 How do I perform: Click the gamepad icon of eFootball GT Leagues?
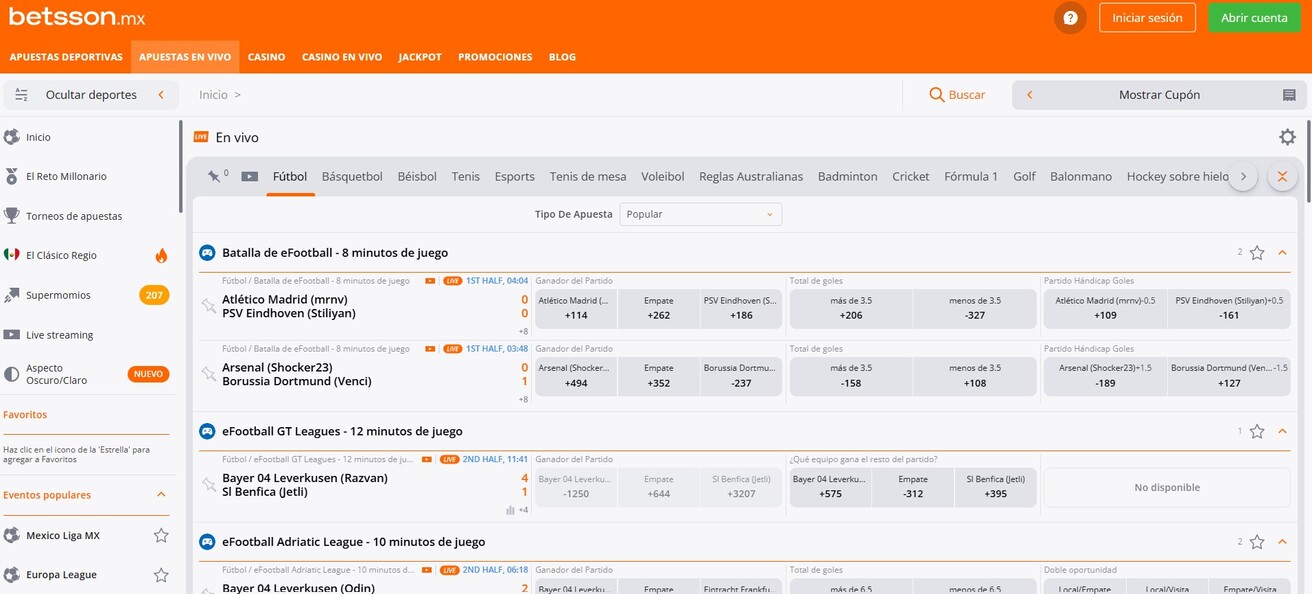(207, 432)
